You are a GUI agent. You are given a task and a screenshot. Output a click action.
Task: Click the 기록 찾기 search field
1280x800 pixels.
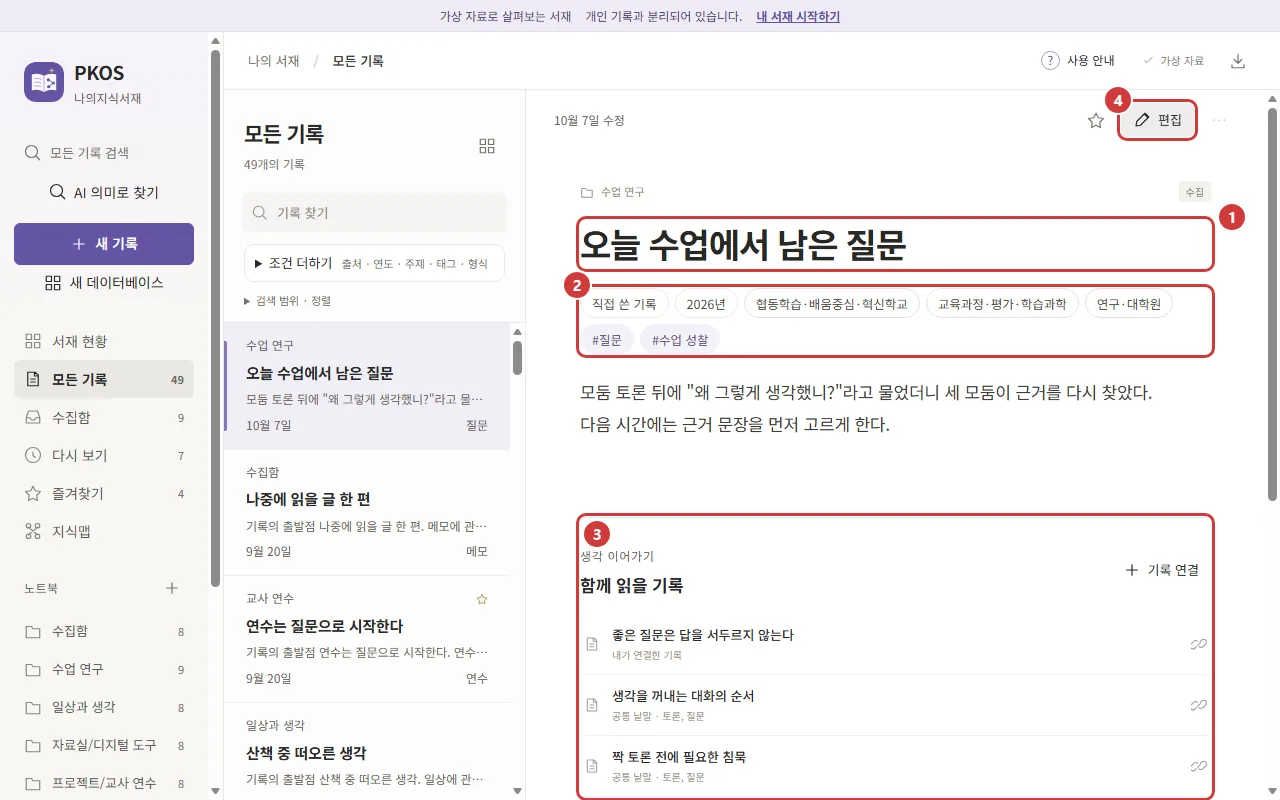click(374, 213)
